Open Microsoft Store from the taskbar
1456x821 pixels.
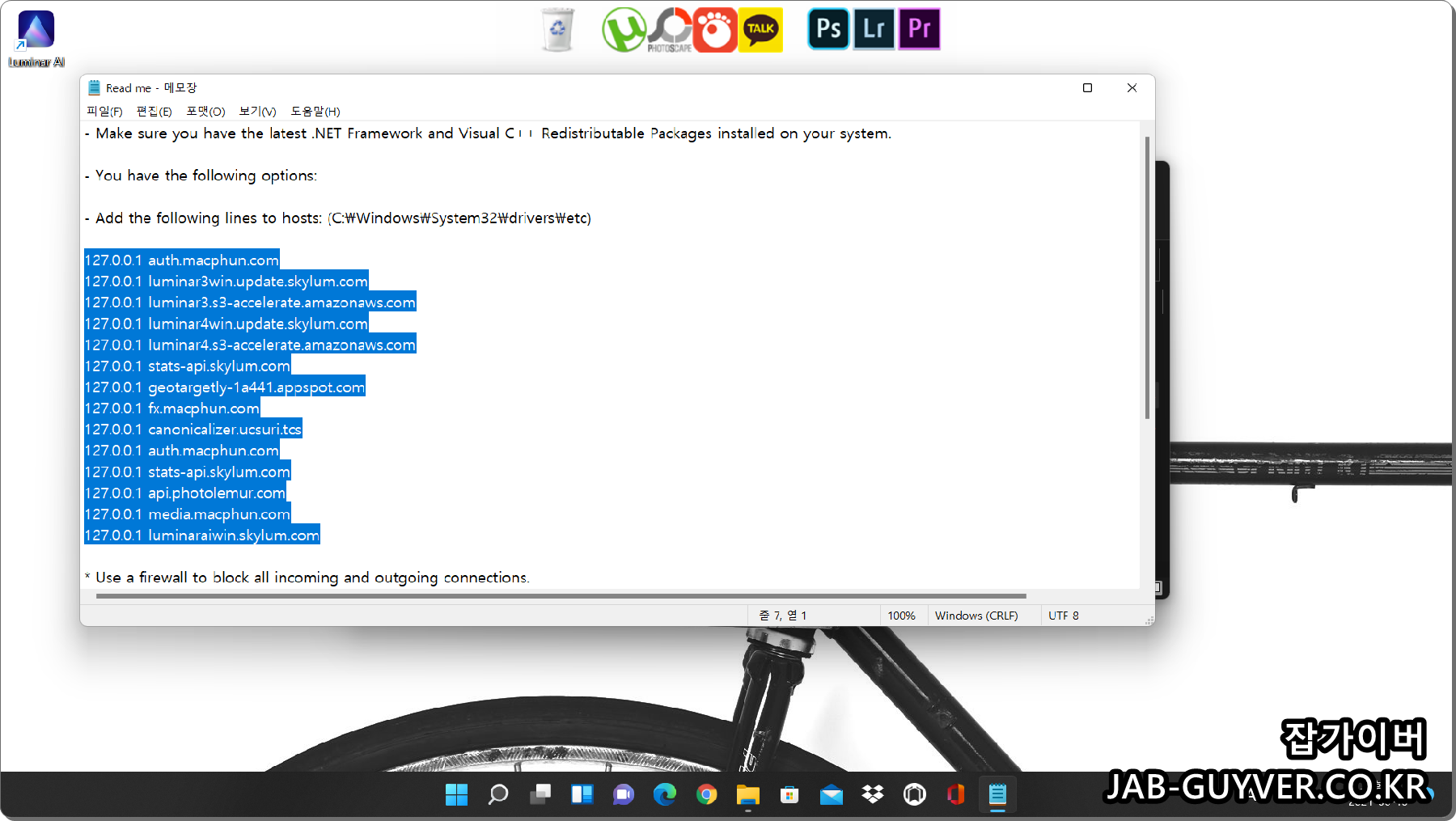point(789,794)
